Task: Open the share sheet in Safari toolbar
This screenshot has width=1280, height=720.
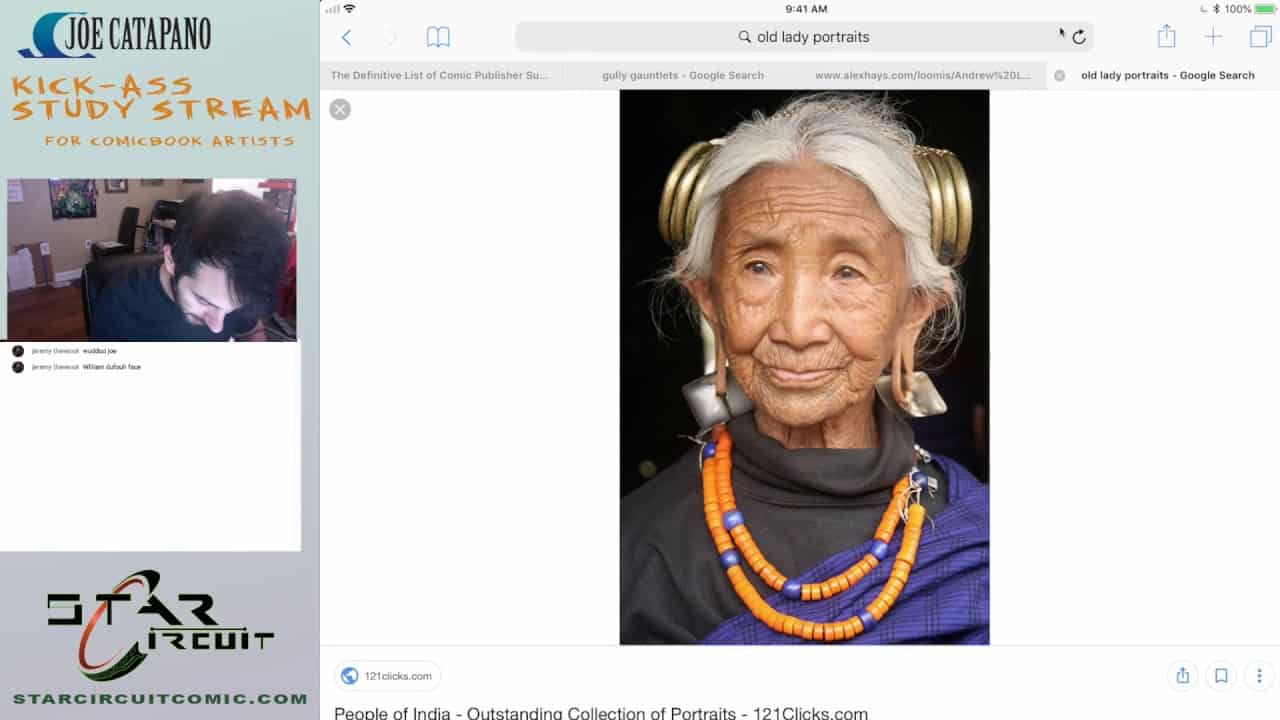Action: [x=1166, y=37]
